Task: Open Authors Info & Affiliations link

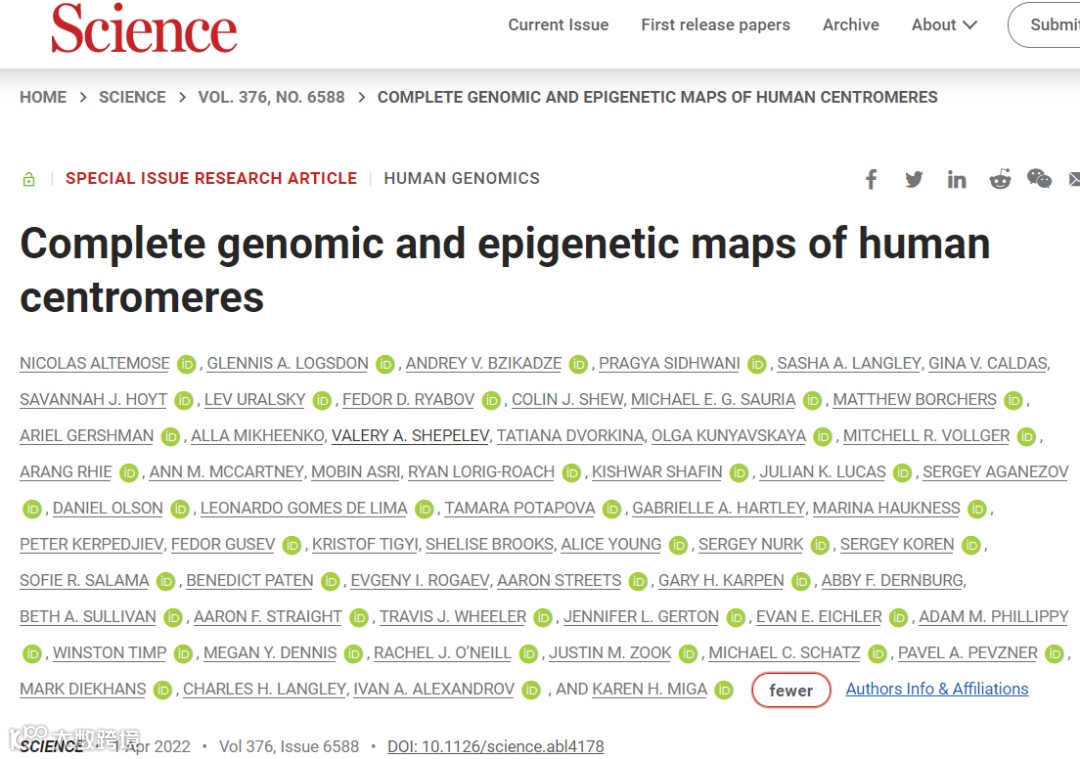Action: tap(936, 689)
